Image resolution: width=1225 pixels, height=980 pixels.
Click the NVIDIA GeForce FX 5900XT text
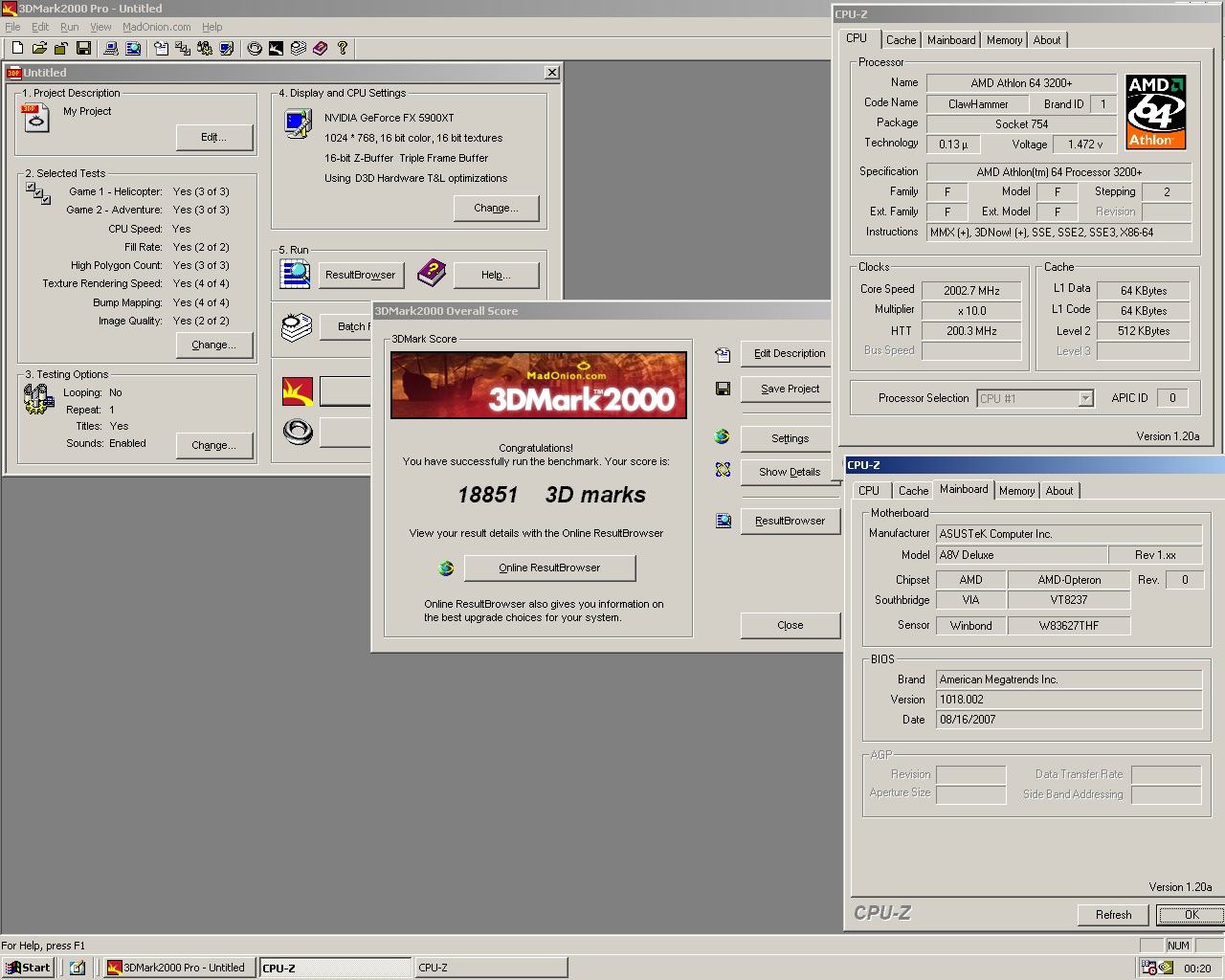click(390, 118)
